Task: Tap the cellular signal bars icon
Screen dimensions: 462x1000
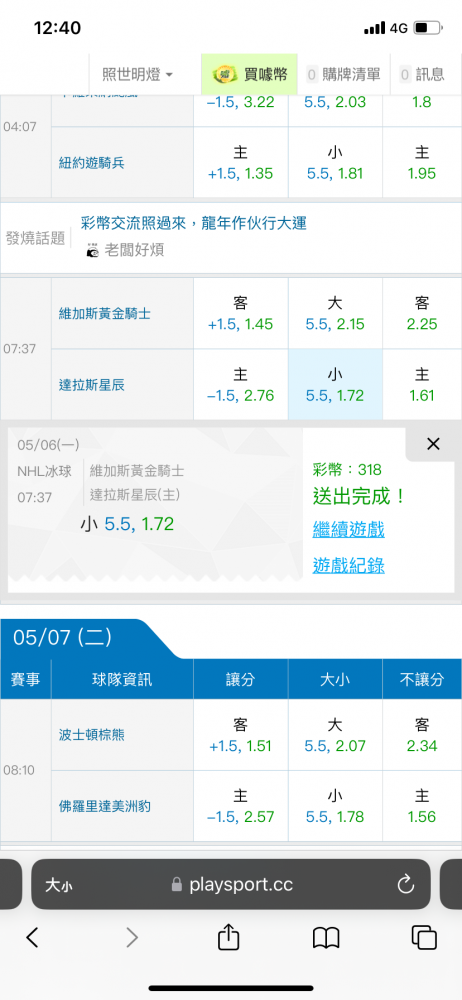Action: (x=375, y=28)
